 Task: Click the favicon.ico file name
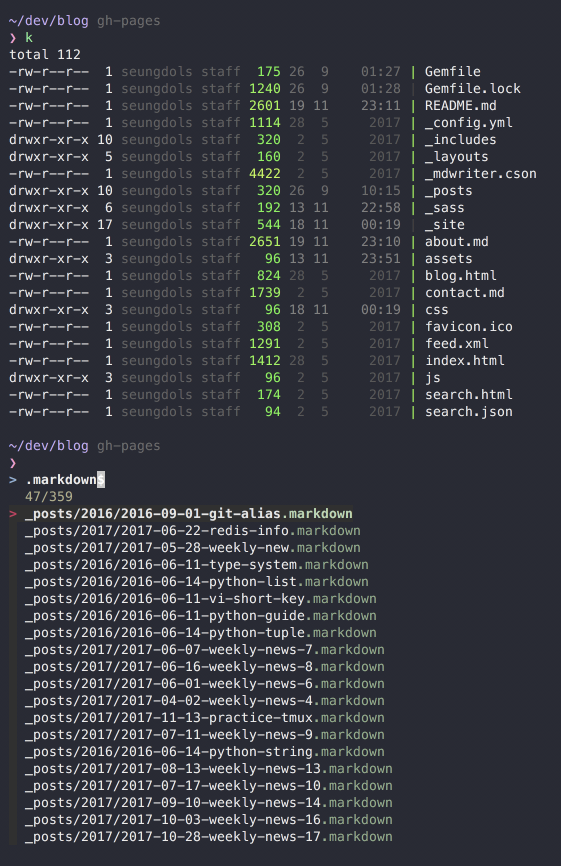coord(469,327)
